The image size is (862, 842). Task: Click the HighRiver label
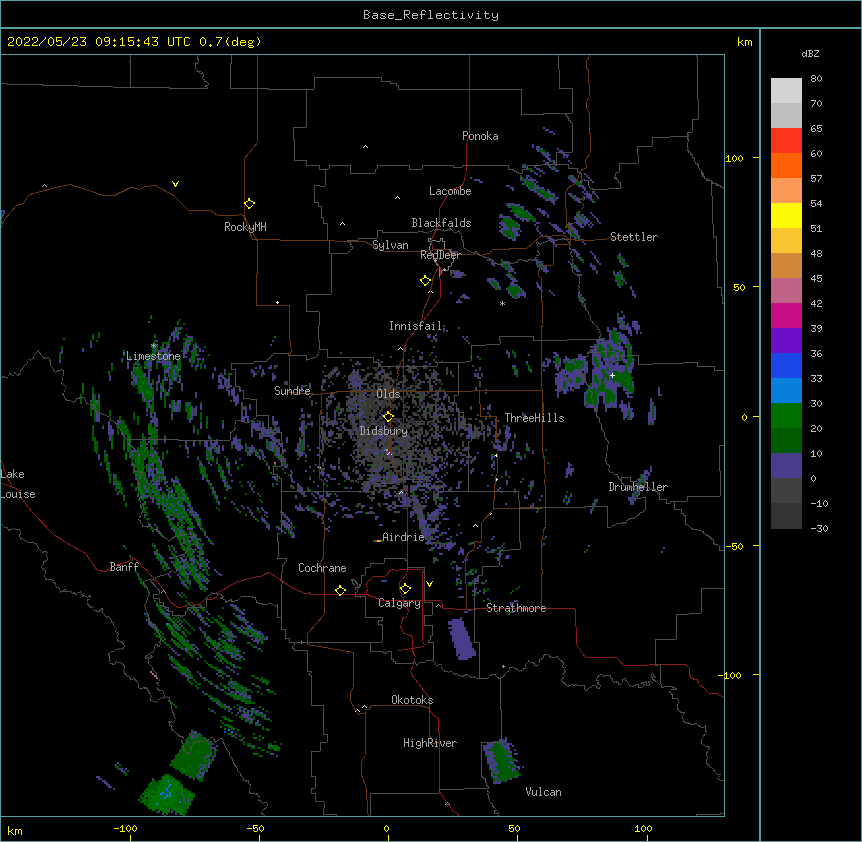pos(430,743)
